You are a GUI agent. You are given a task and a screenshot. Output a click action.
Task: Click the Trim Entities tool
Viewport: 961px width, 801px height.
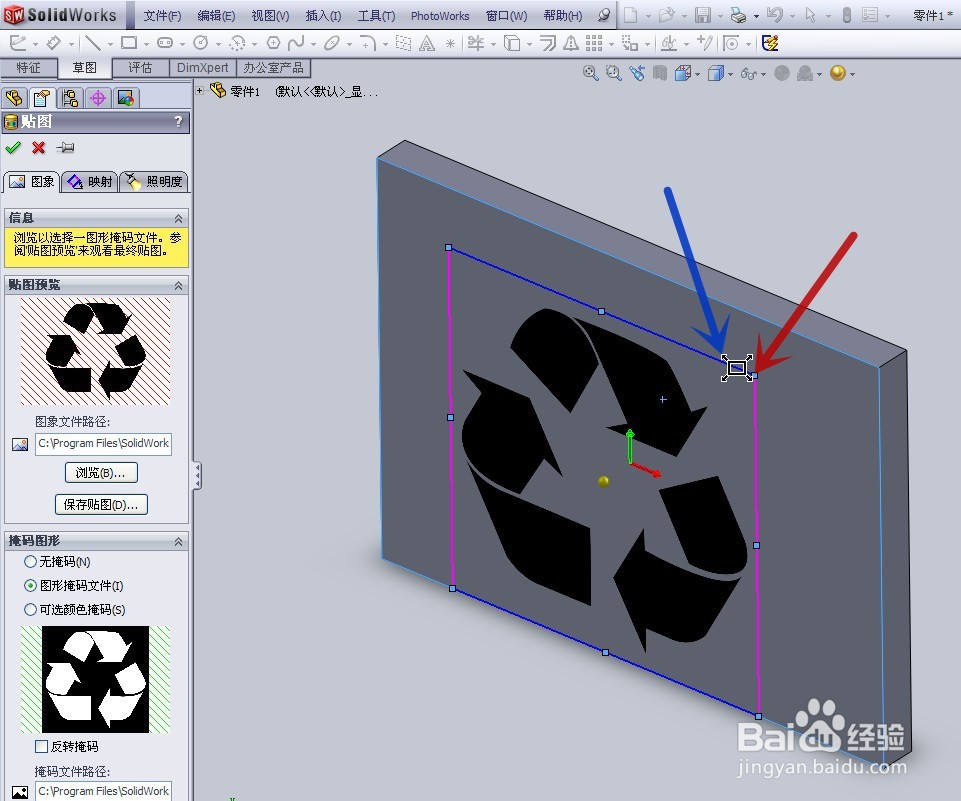click(x=475, y=43)
